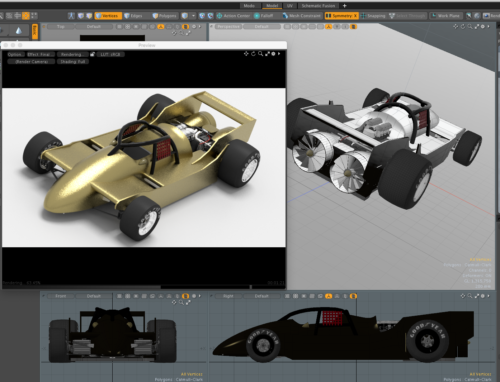Click the Right viewport car side view

click(343, 335)
